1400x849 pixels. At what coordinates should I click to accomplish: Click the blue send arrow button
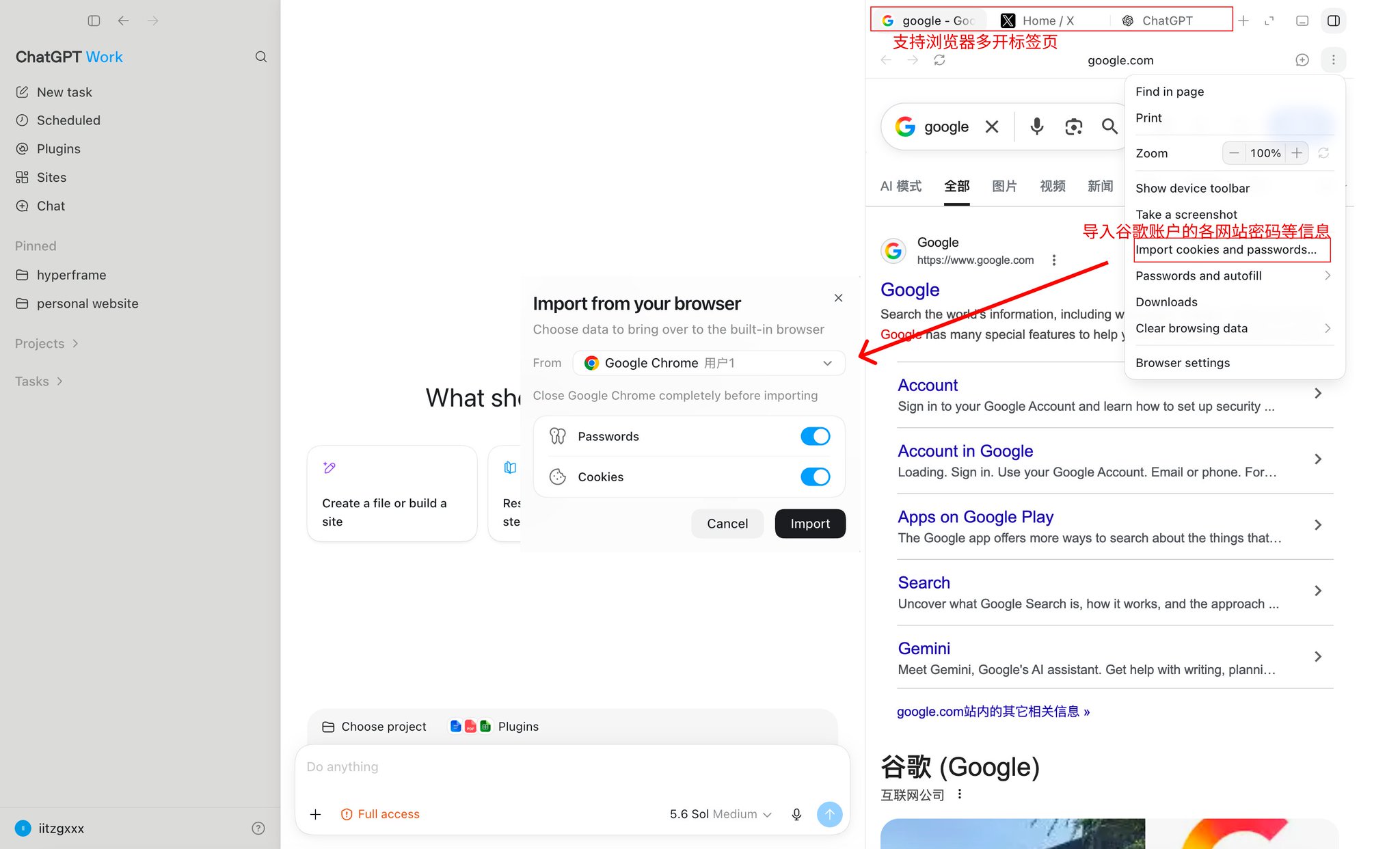pos(829,814)
